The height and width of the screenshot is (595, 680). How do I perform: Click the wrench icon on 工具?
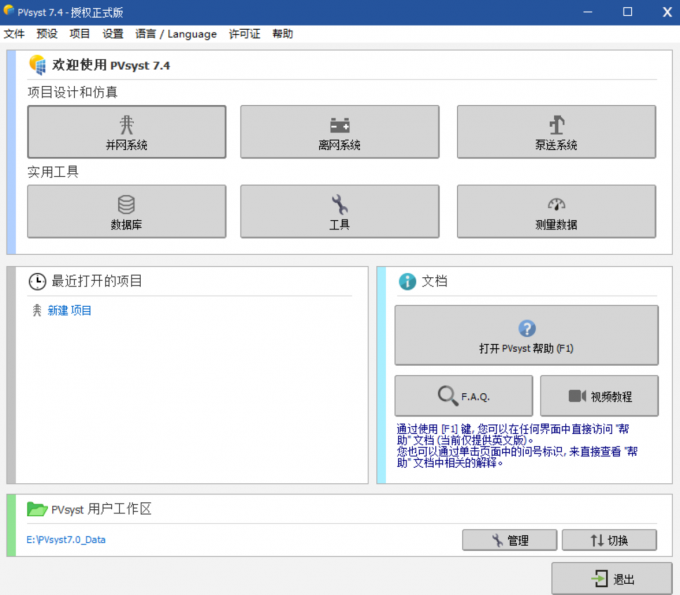(340, 205)
